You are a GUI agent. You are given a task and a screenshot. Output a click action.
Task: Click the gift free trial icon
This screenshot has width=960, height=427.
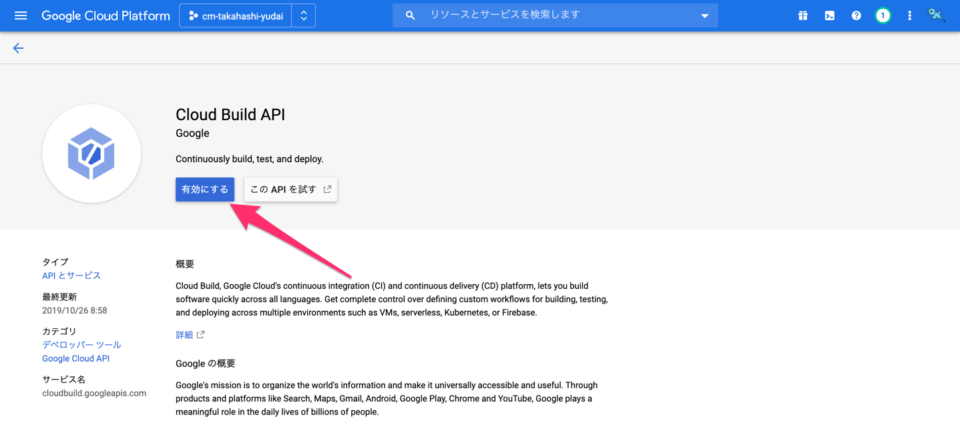803,16
